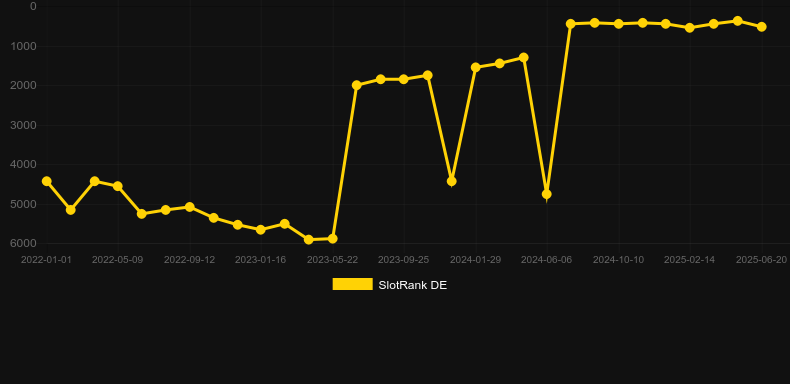Click the yellow SlotRank DE legend swatch

[353, 284]
